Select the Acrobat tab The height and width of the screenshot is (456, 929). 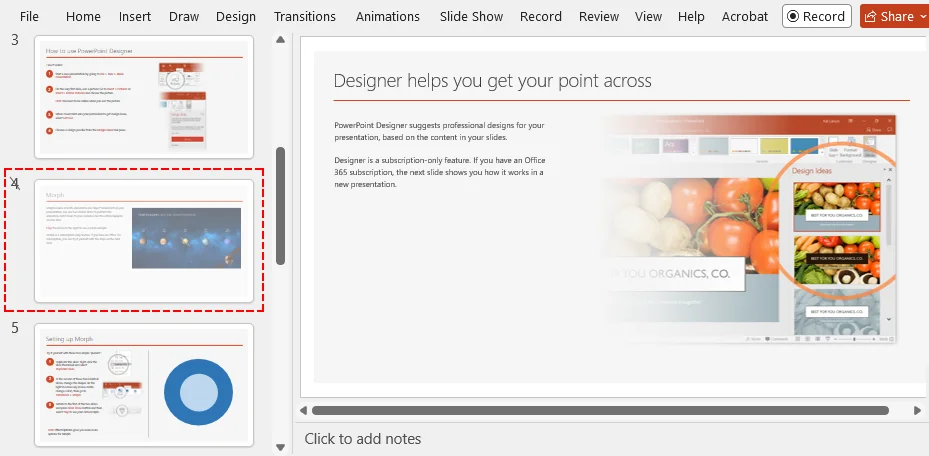[x=745, y=17]
